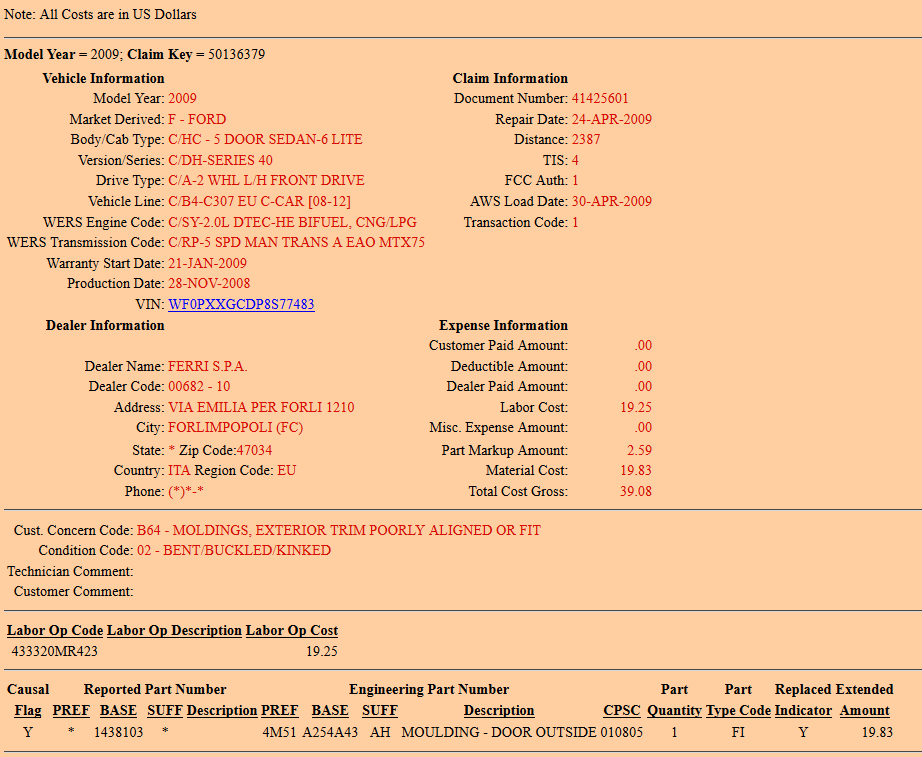Select the dealer name FERRI S.P.A.
This screenshot has height=757, width=922.
[x=207, y=366]
